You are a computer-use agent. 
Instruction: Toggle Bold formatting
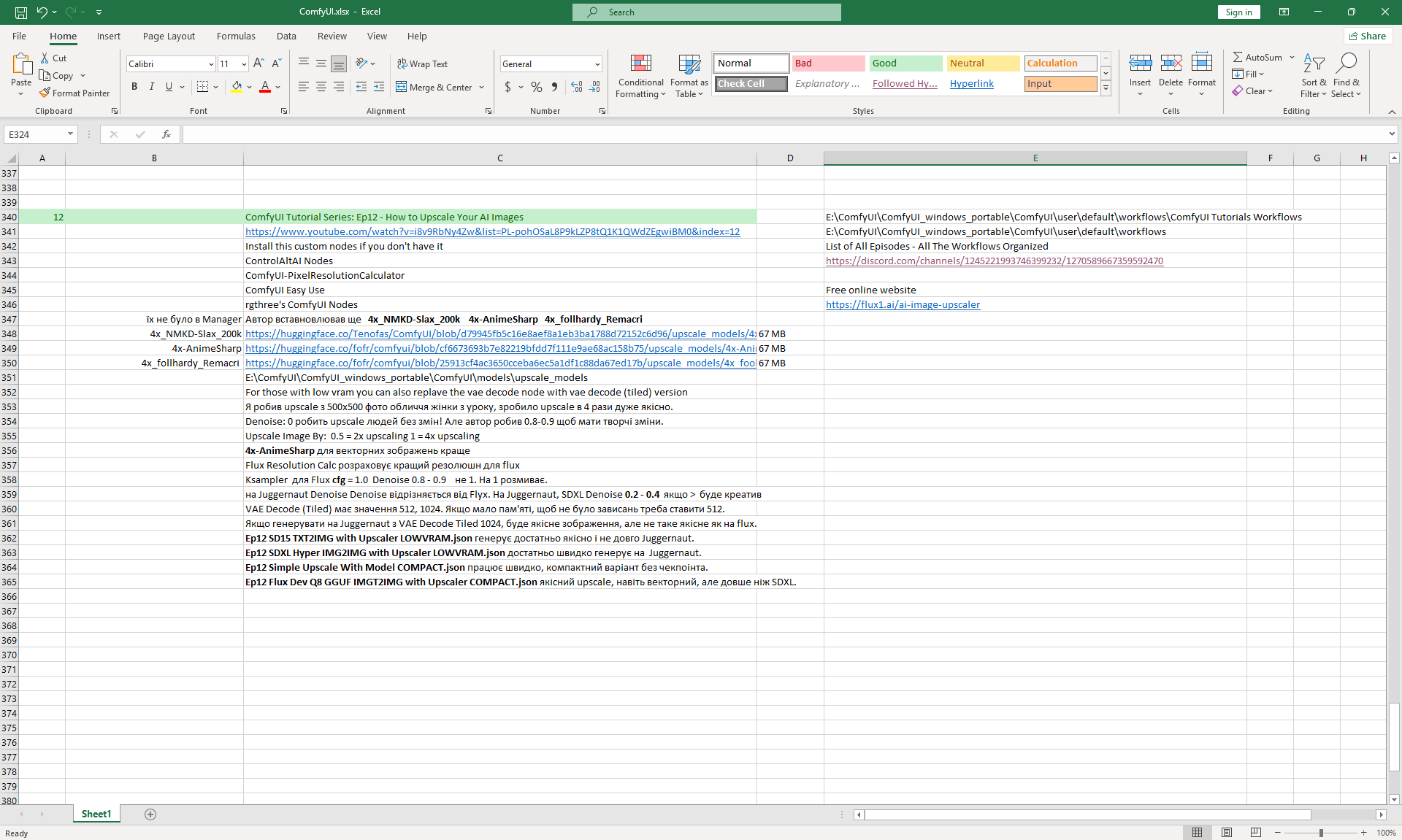[x=134, y=87]
